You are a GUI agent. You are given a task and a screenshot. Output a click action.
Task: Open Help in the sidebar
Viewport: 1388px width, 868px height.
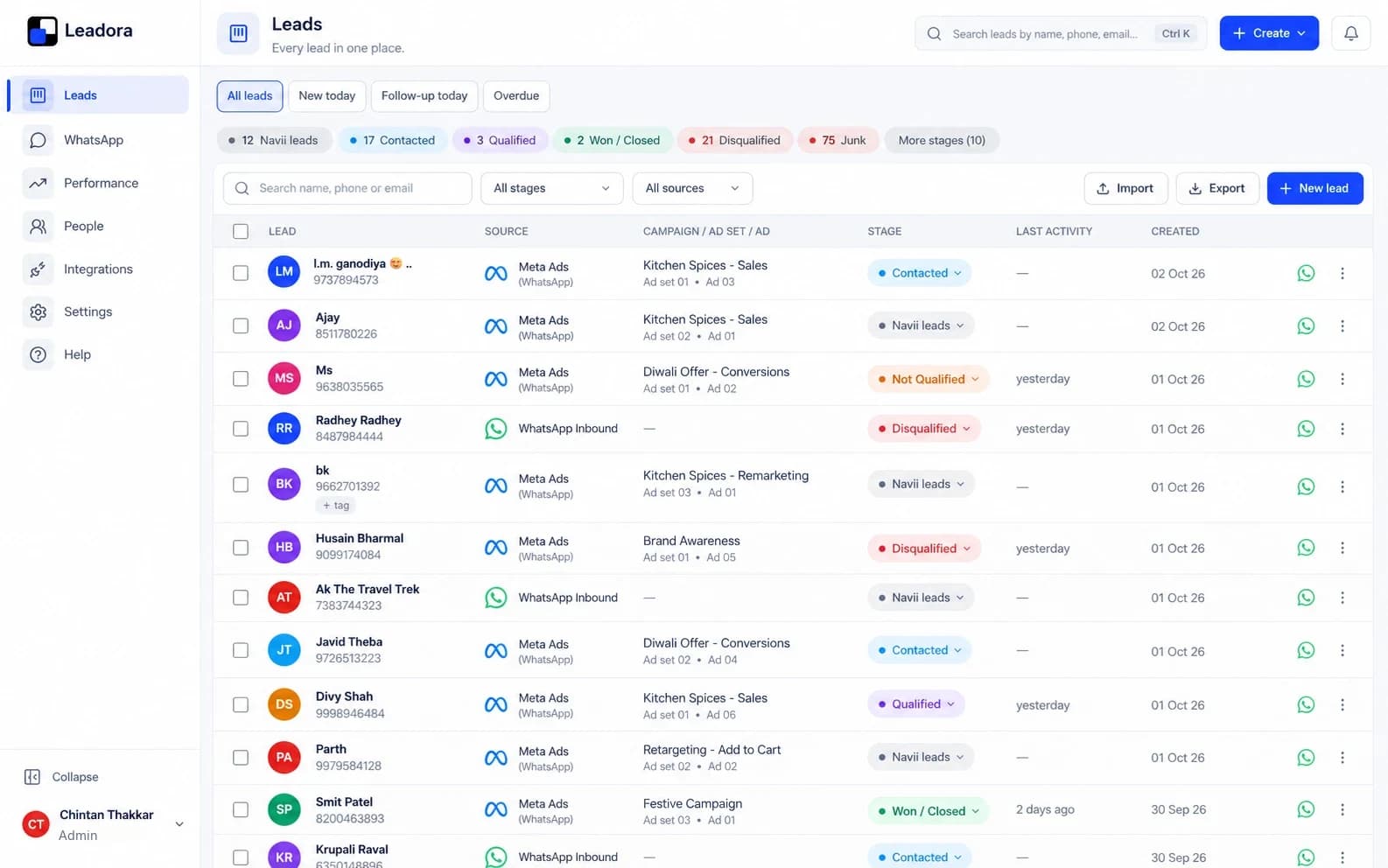[98, 354]
